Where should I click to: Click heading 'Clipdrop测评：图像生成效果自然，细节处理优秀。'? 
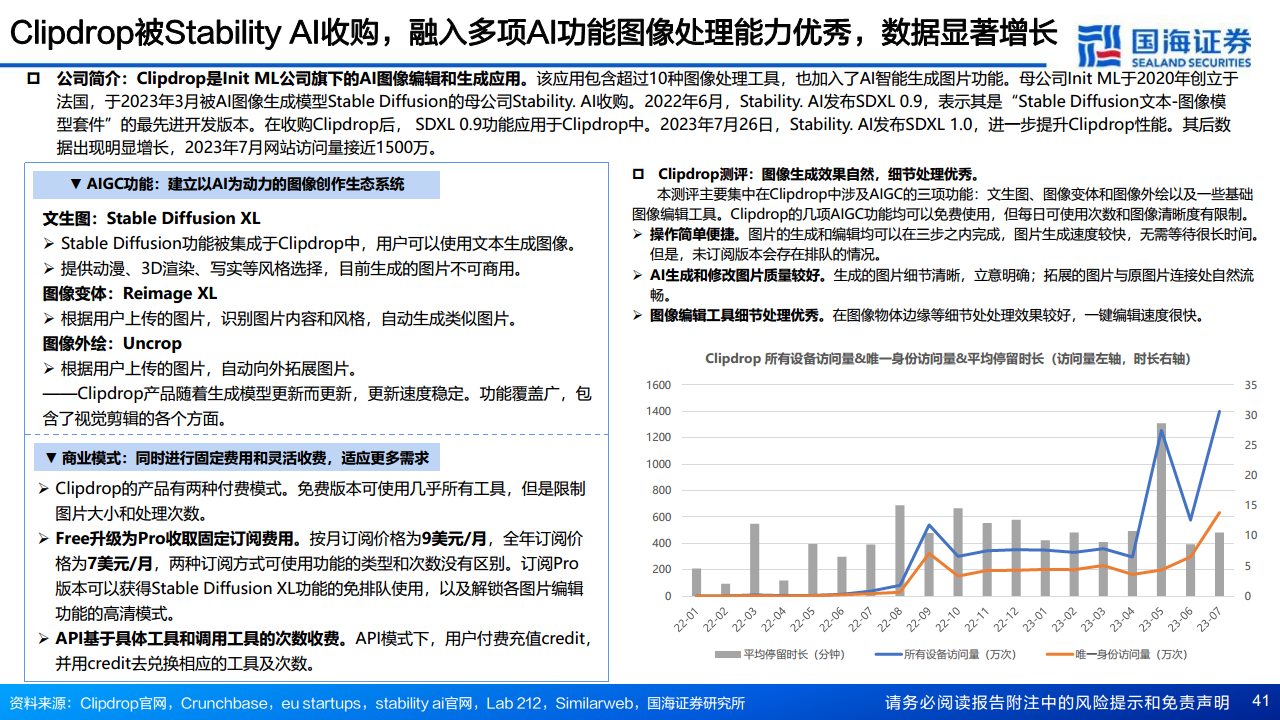tap(820, 174)
